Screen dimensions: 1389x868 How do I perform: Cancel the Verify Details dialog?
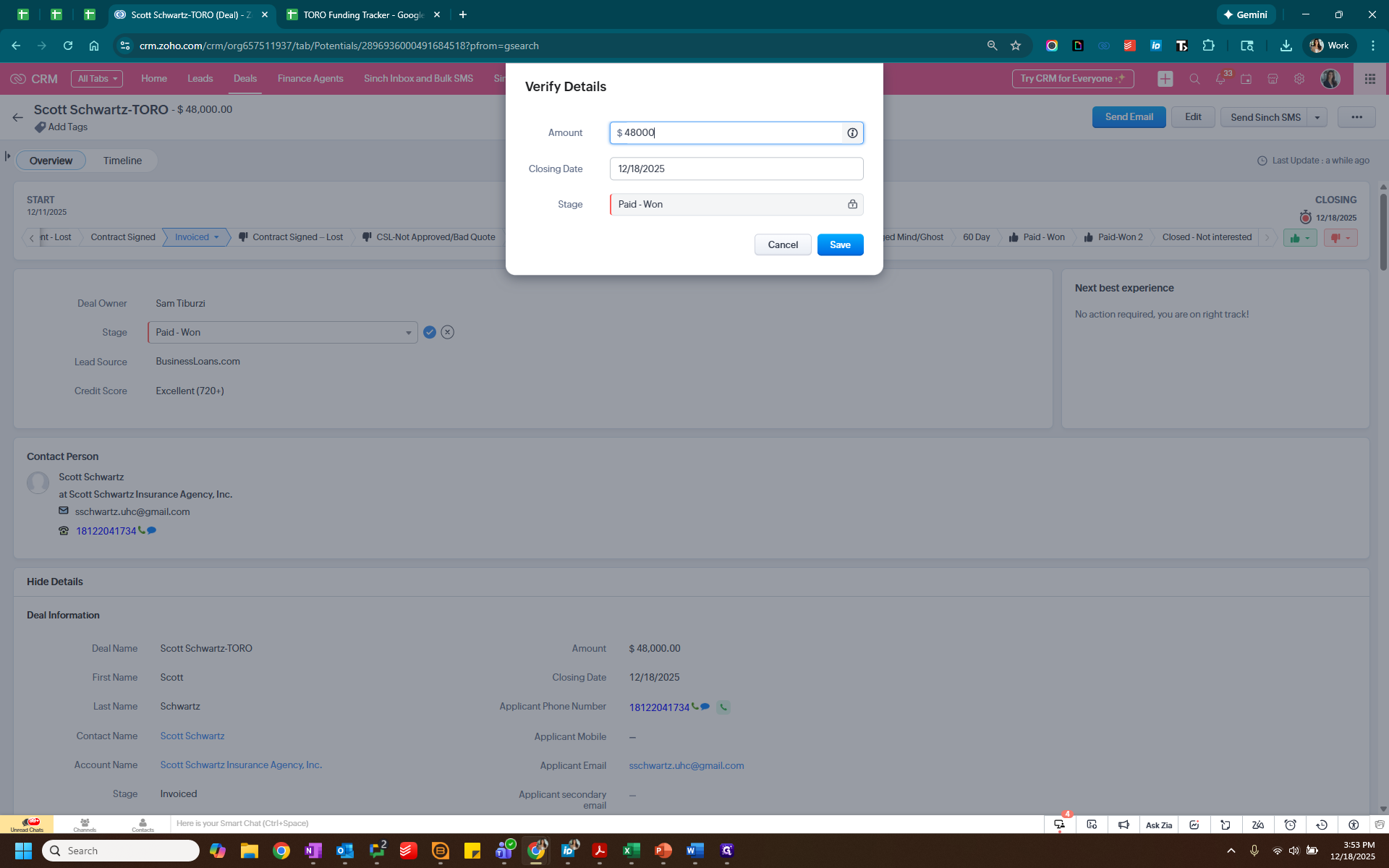[782, 245]
